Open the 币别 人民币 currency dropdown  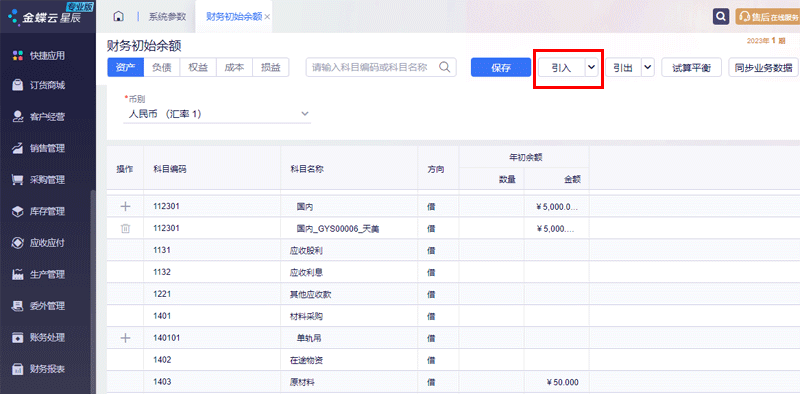pos(217,114)
